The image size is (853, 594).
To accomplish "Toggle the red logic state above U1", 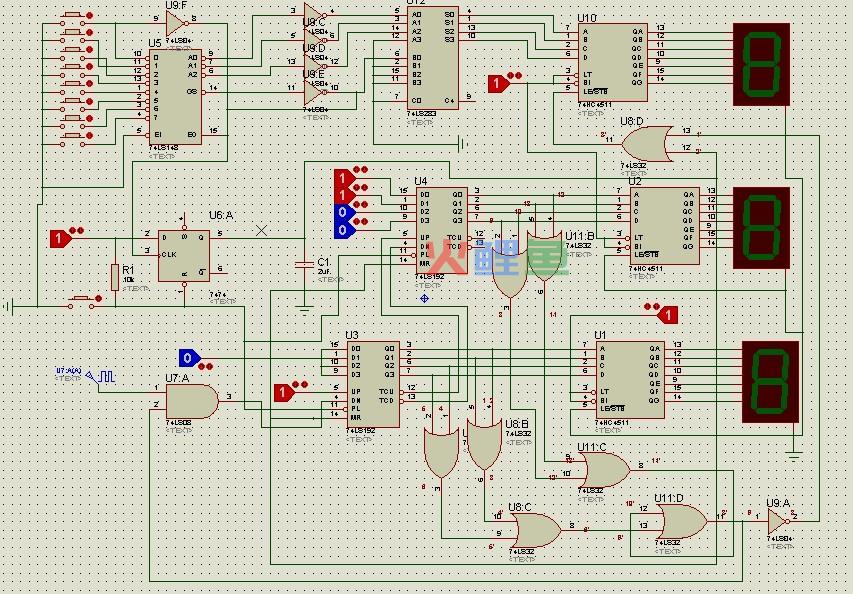I will pyautogui.click(x=667, y=314).
